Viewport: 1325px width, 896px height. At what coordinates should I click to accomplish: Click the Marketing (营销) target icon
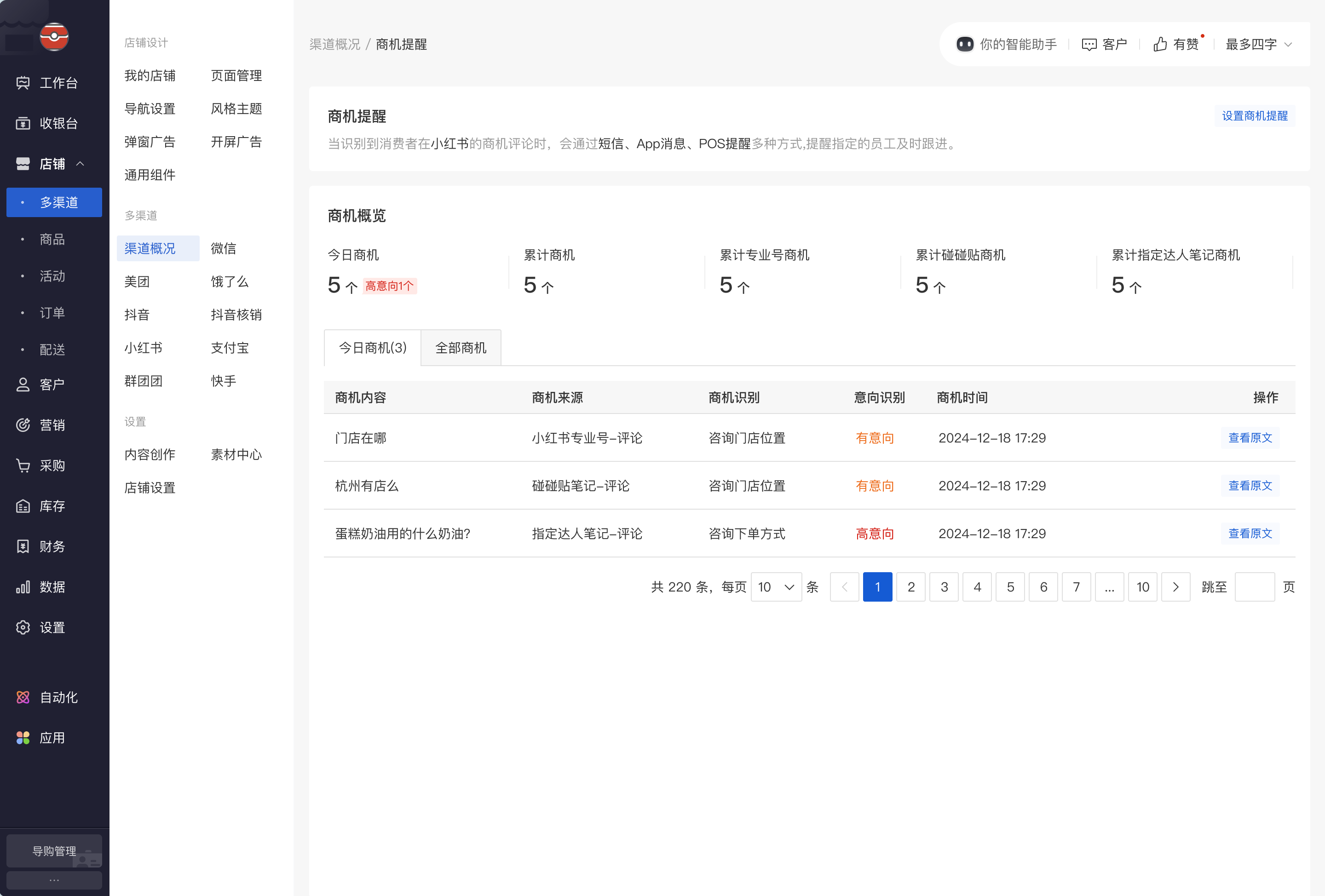pos(23,425)
